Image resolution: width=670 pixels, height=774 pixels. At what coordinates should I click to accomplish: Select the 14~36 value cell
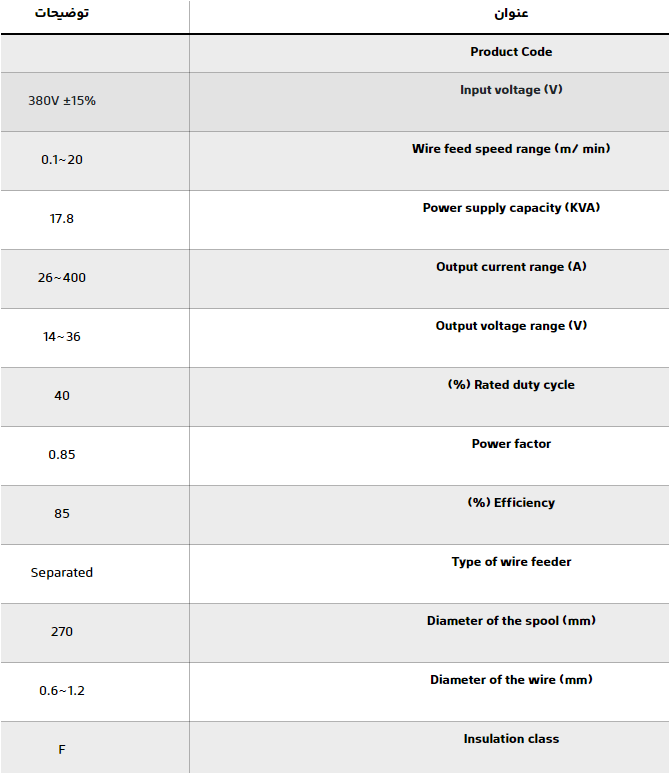click(62, 337)
